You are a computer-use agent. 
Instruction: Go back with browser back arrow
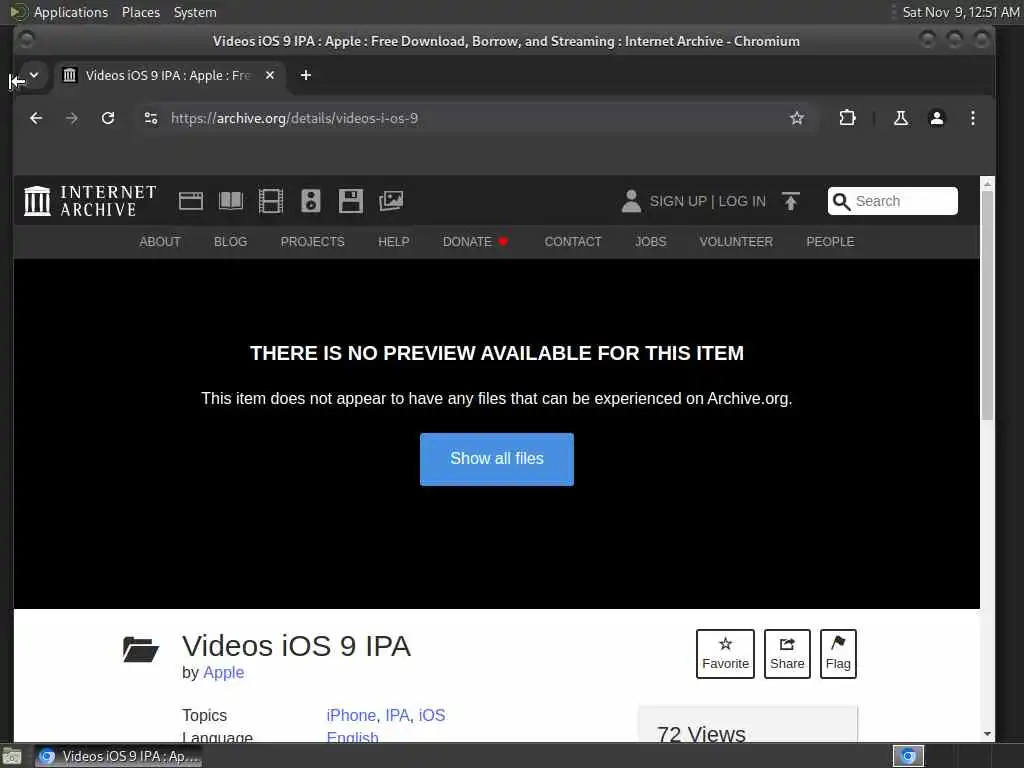pyautogui.click(x=36, y=118)
